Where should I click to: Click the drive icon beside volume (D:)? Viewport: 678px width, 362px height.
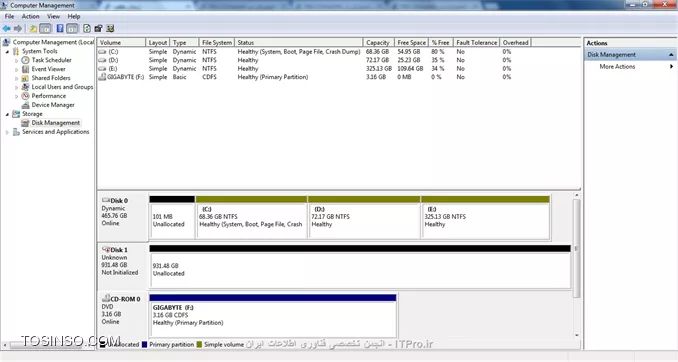[102, 60]
